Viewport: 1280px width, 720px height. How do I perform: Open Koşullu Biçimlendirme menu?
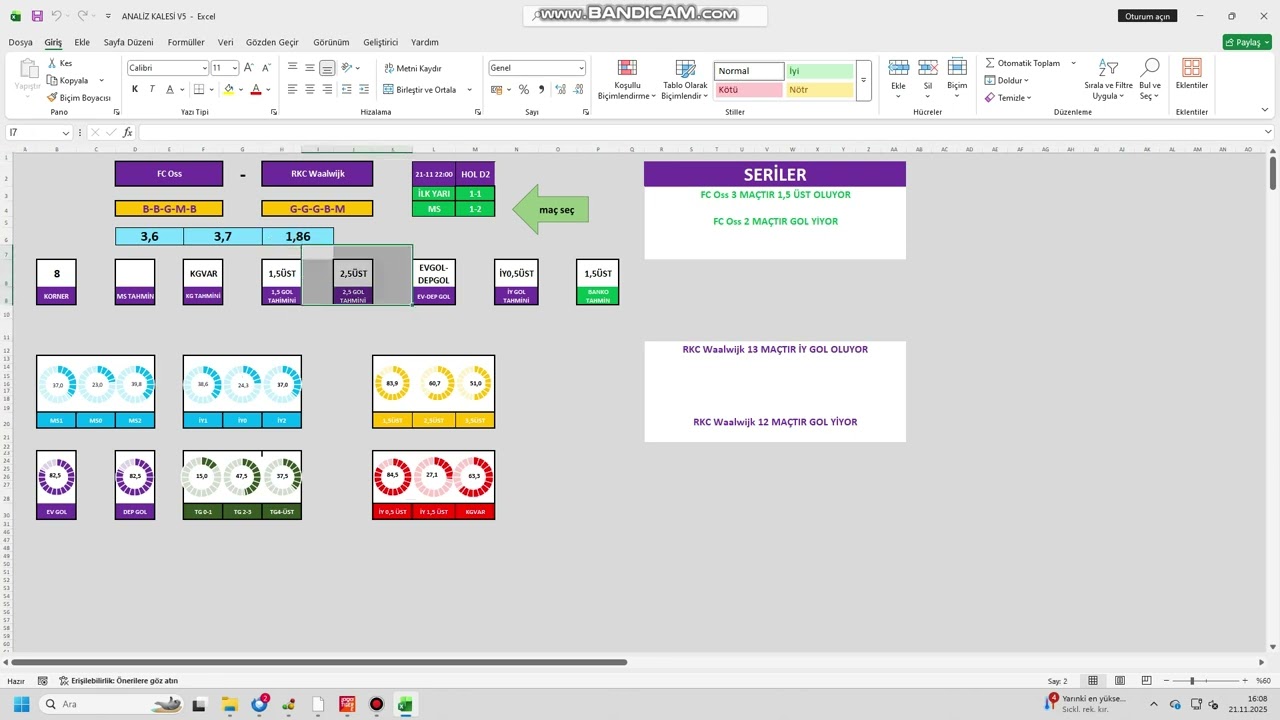click(x=627, y=80)
